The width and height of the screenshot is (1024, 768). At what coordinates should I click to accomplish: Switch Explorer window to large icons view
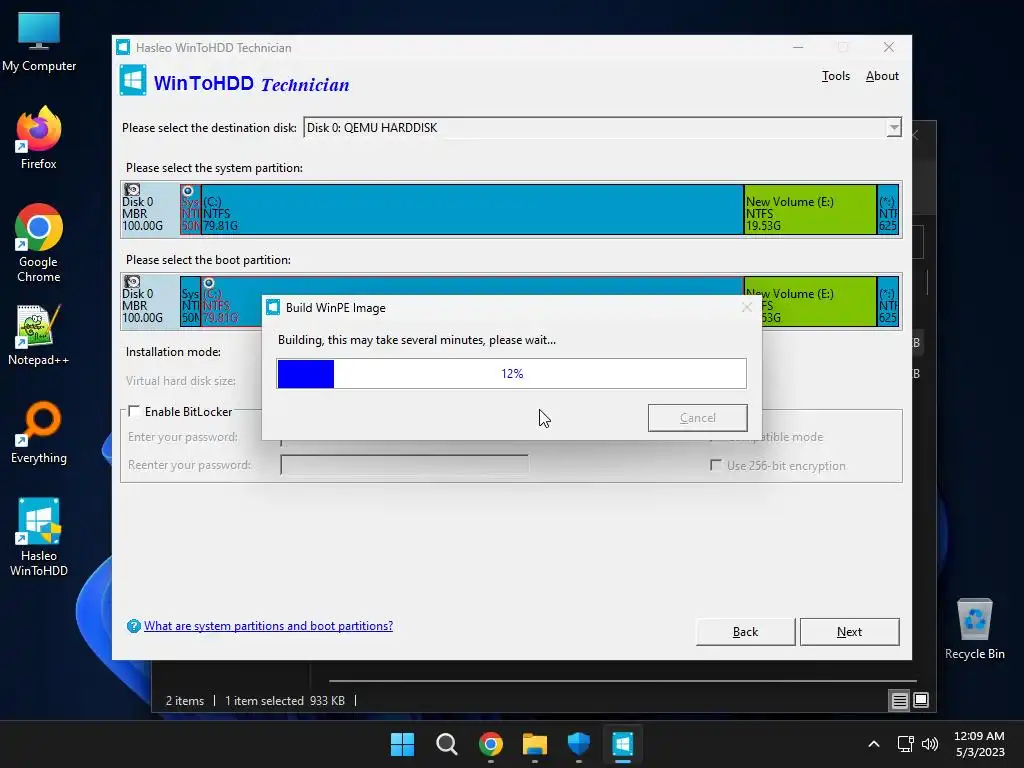(921, 701)
